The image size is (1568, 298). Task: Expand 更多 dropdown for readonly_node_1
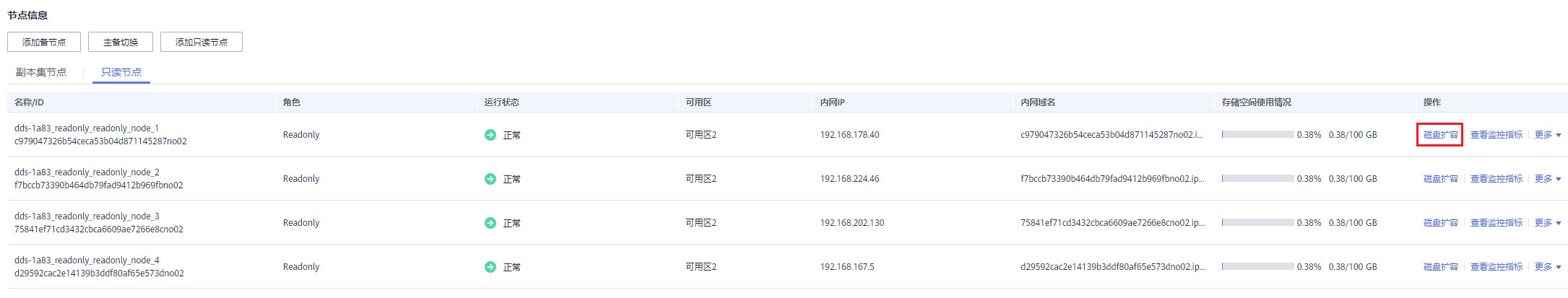(1547, 135)
